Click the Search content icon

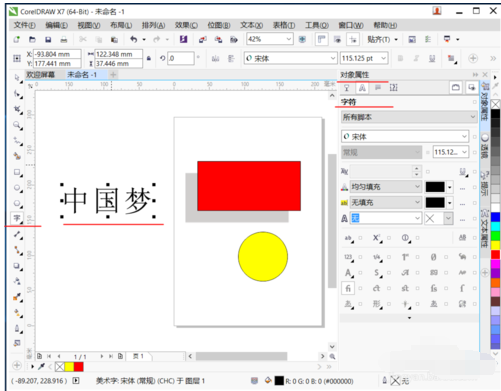(183, 40)
